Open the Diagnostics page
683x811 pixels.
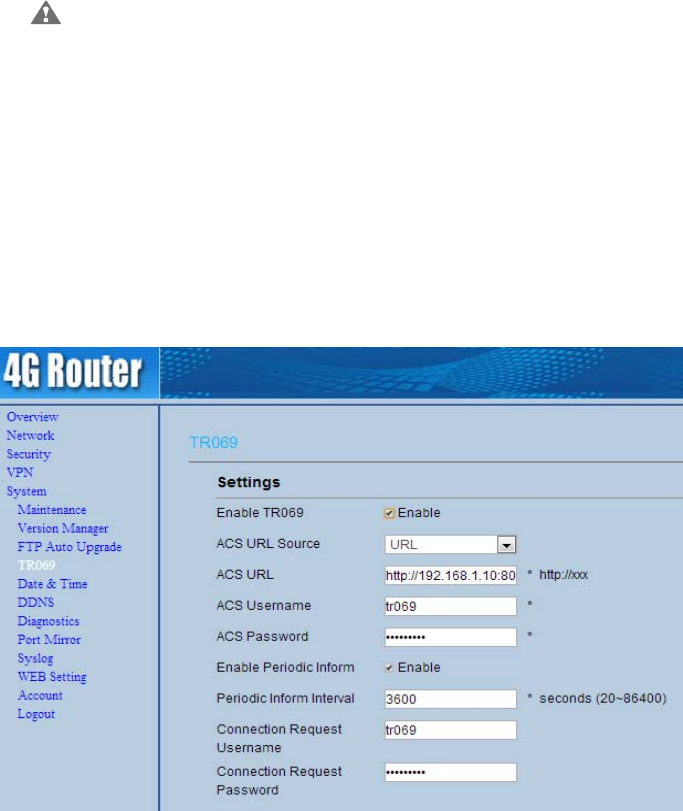[x=48, y=621]
